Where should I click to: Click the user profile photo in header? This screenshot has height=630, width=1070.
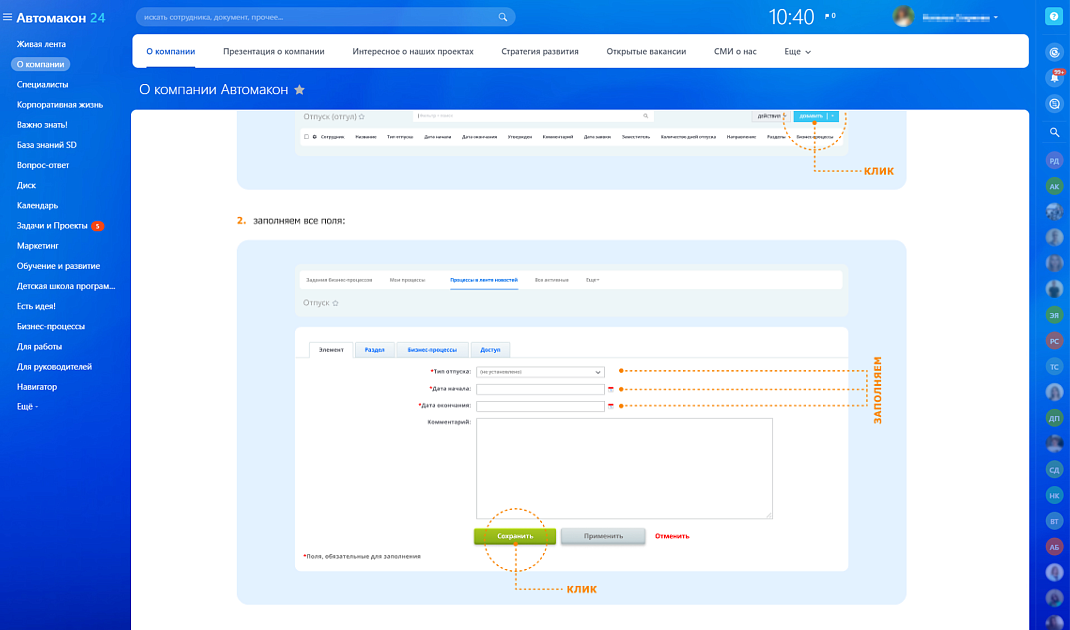(903, 17)
